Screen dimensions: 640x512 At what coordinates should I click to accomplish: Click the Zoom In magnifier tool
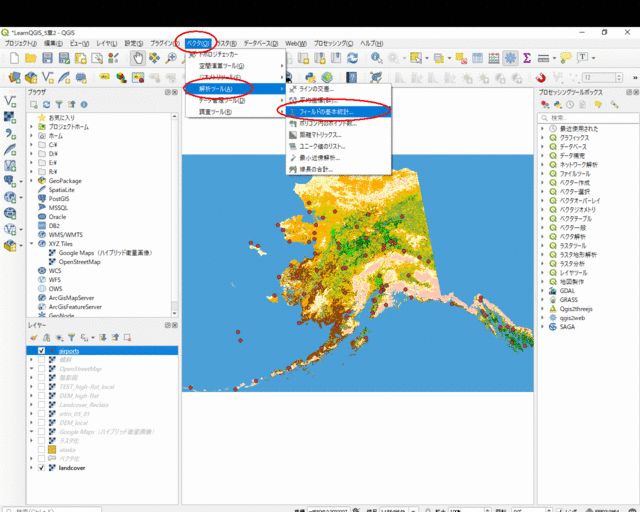pos(171,58)
